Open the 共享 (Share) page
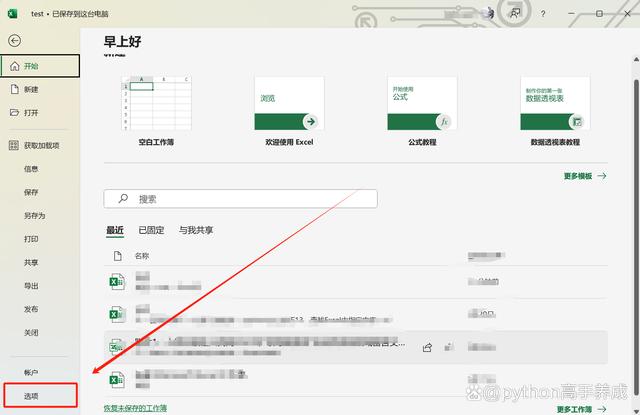The image size is (640, 415). click(31, 262)
